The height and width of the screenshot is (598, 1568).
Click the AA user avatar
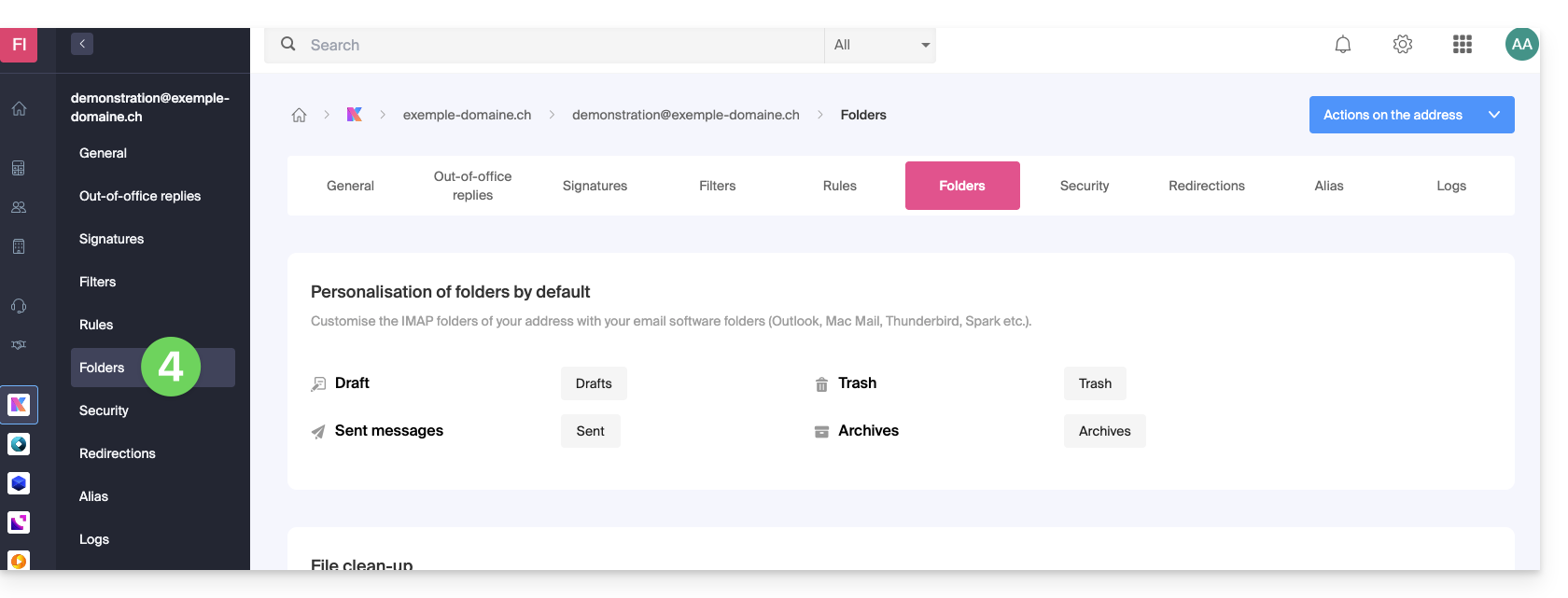click(x=1521, y=45)
